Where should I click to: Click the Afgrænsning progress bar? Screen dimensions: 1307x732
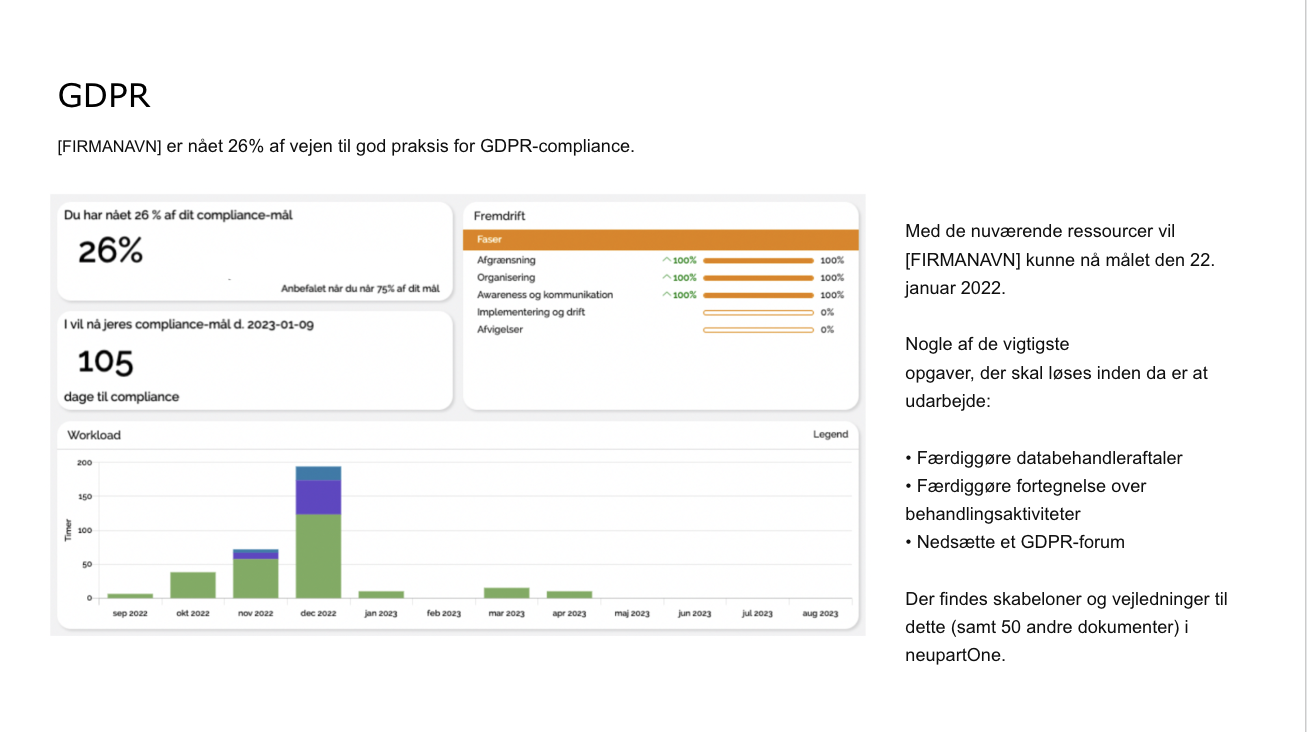pyautogui.click(x=758, y=260)
